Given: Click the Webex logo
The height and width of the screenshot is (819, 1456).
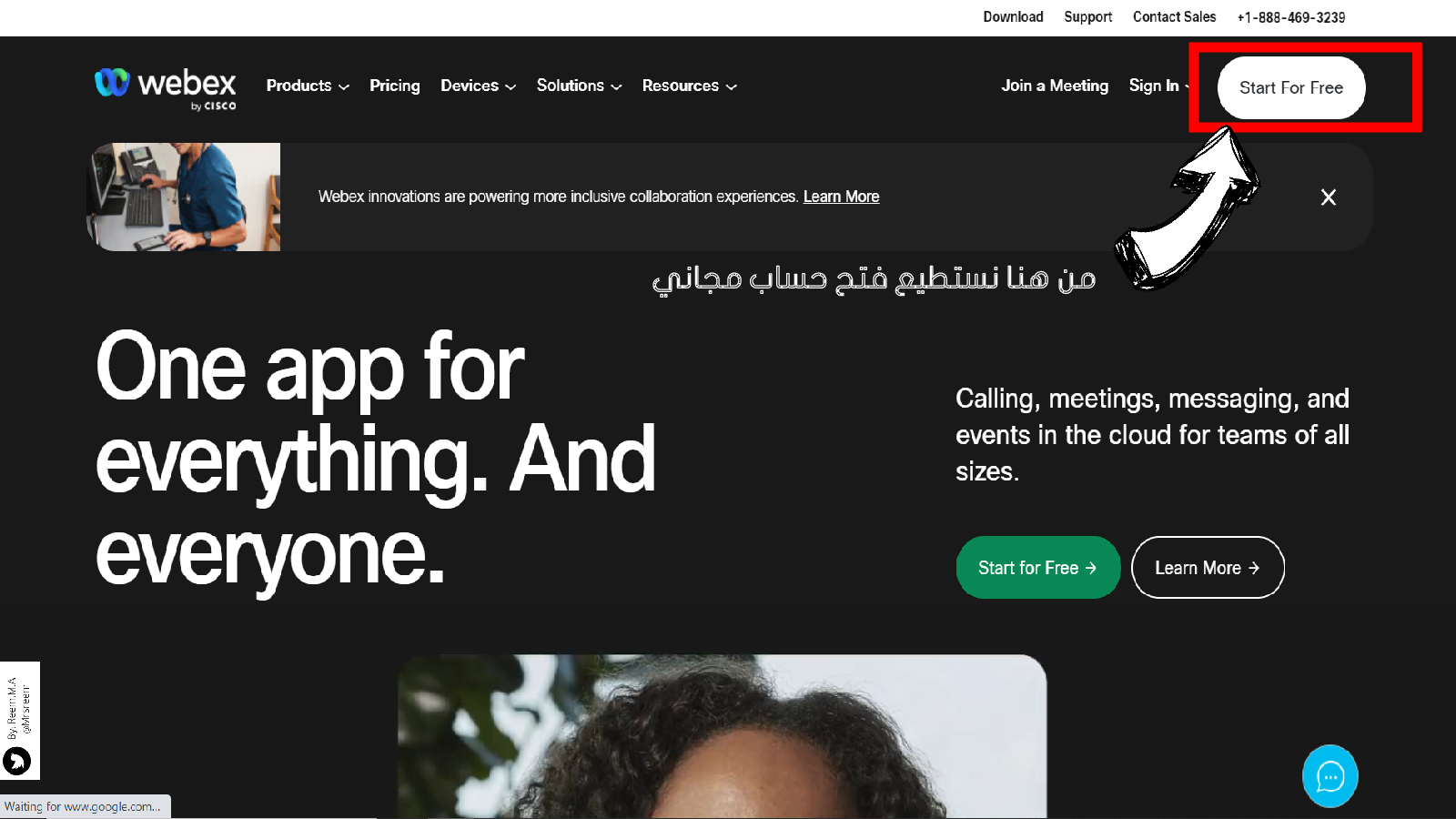Looking at the screenshot, I should pyautogui.click(x=165, y=88).
